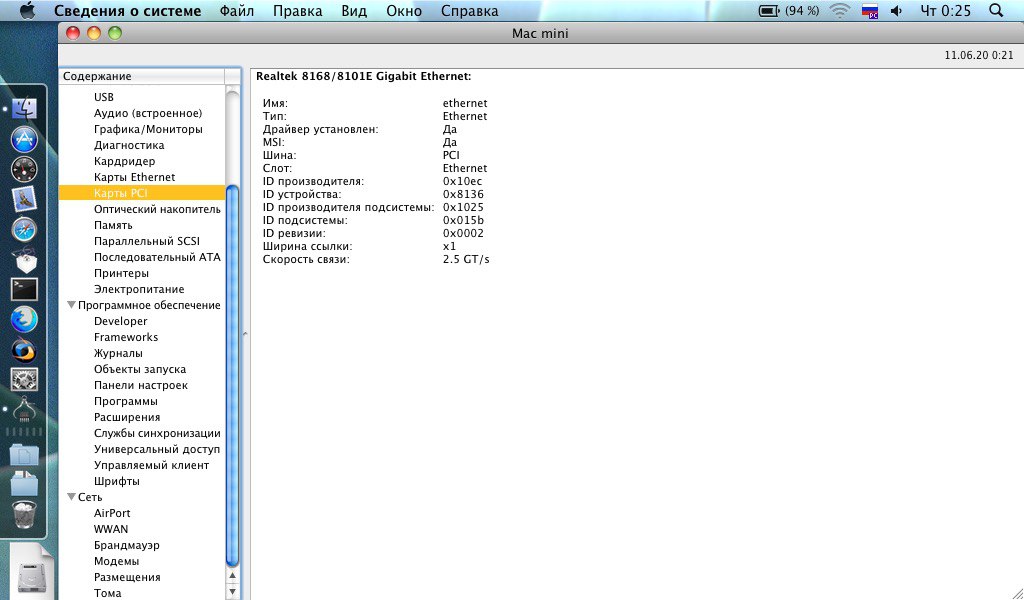Select Брандмауэр entry

127,545
